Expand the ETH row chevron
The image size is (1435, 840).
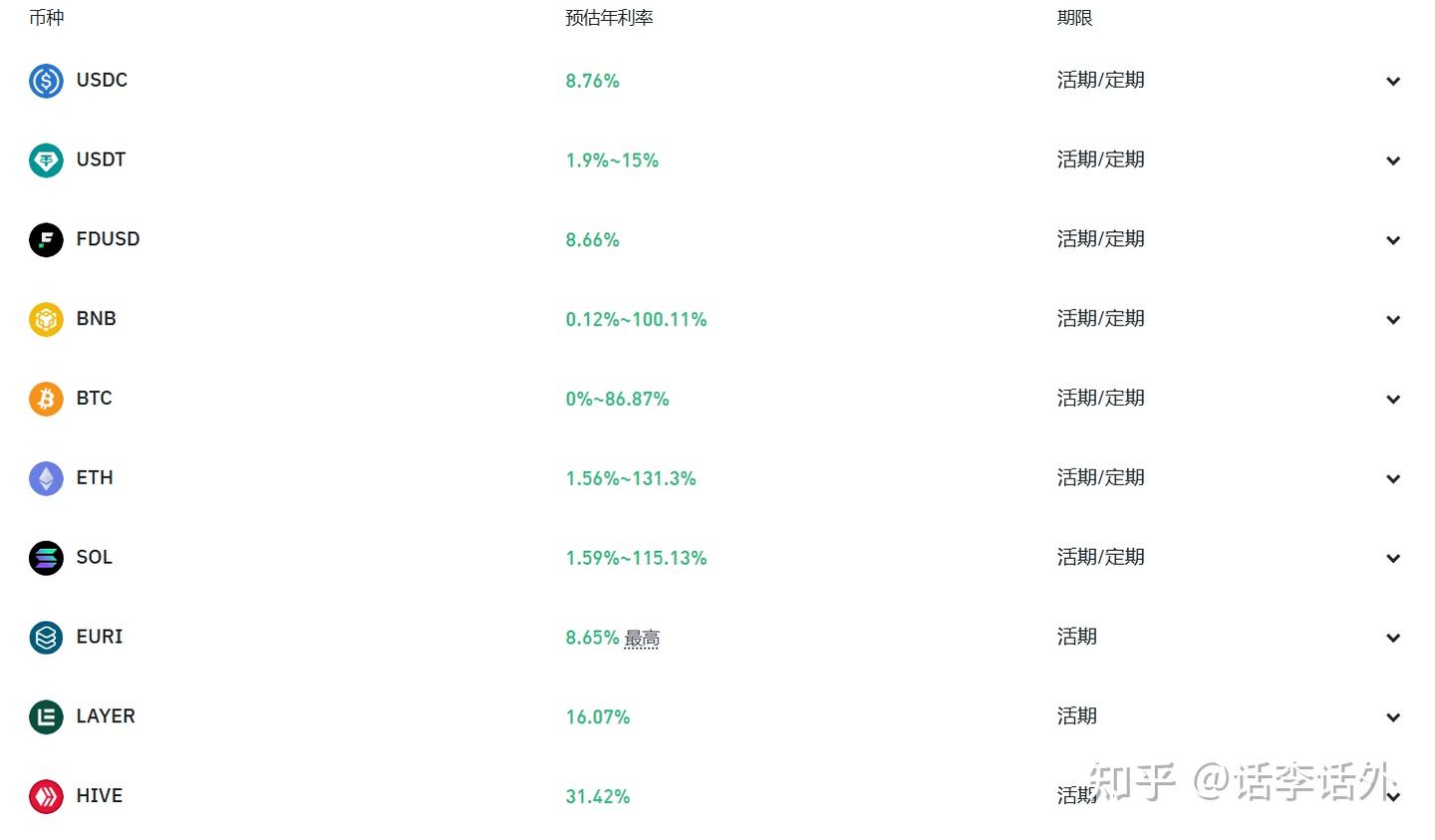point(1393,479)
